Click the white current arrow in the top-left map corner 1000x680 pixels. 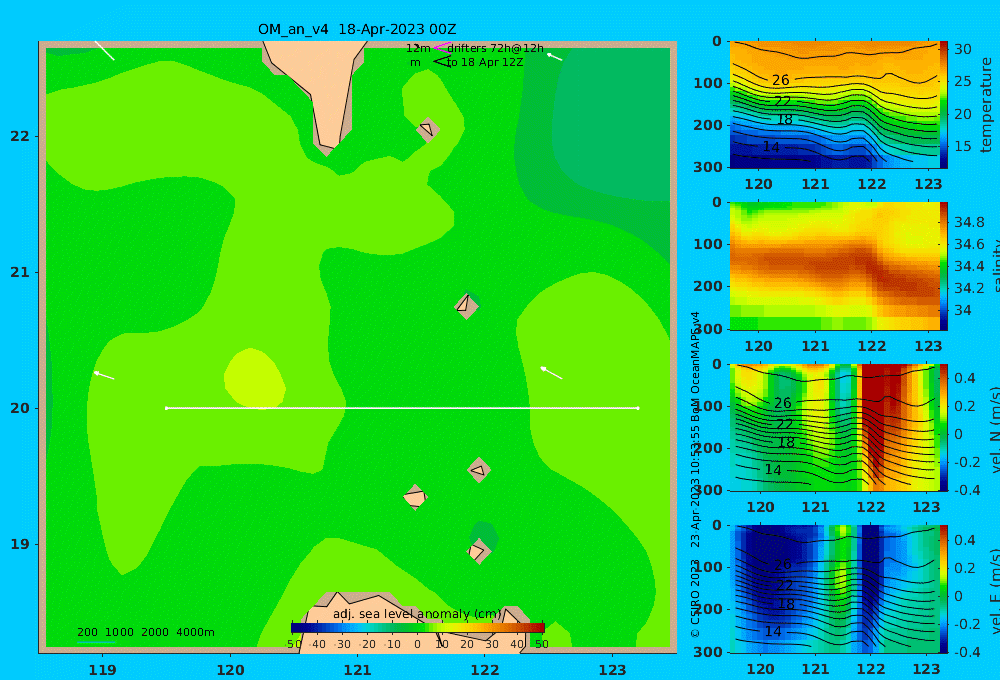point(105,50)
